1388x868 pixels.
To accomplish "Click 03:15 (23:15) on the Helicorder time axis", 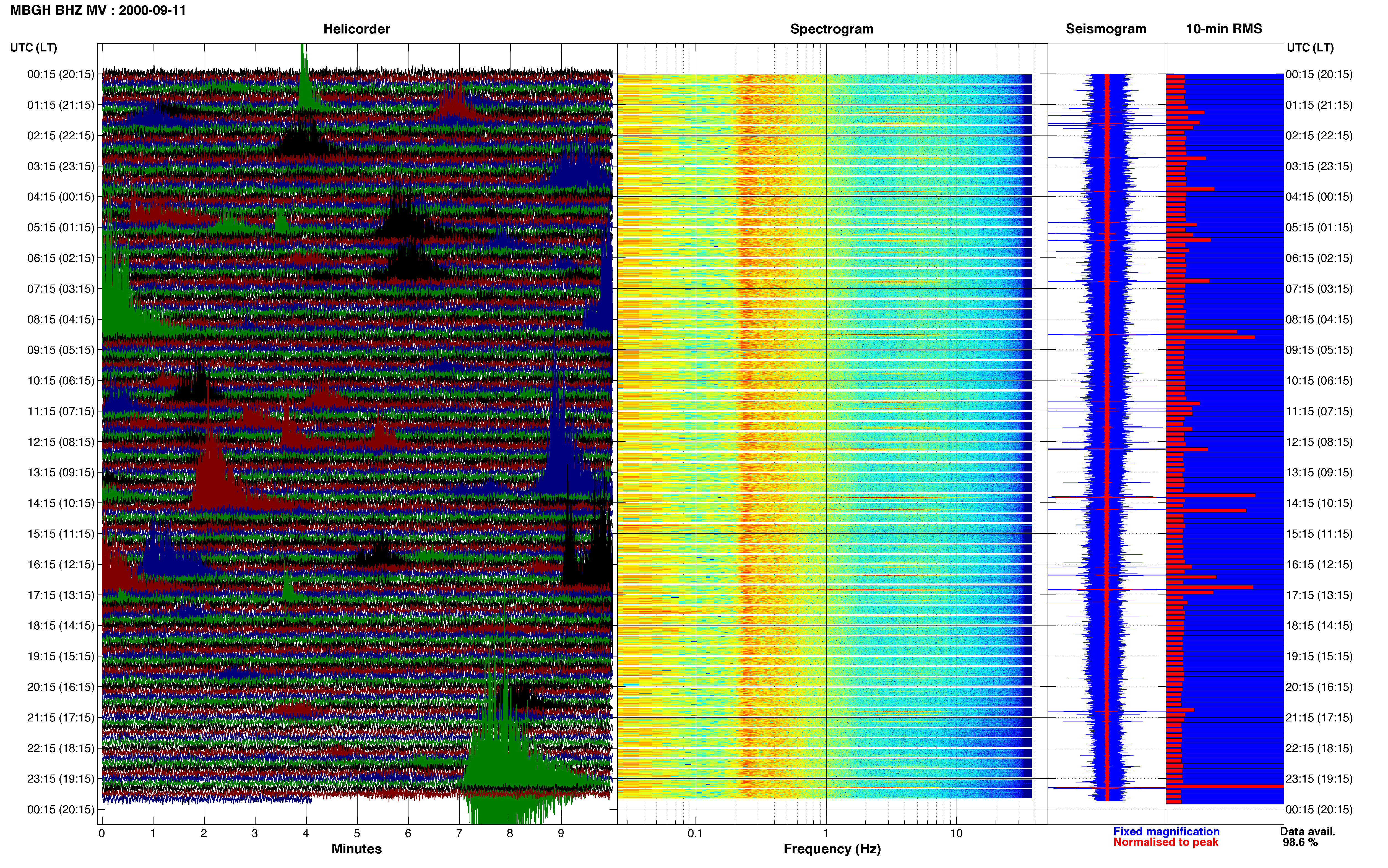I will (61, 166).
